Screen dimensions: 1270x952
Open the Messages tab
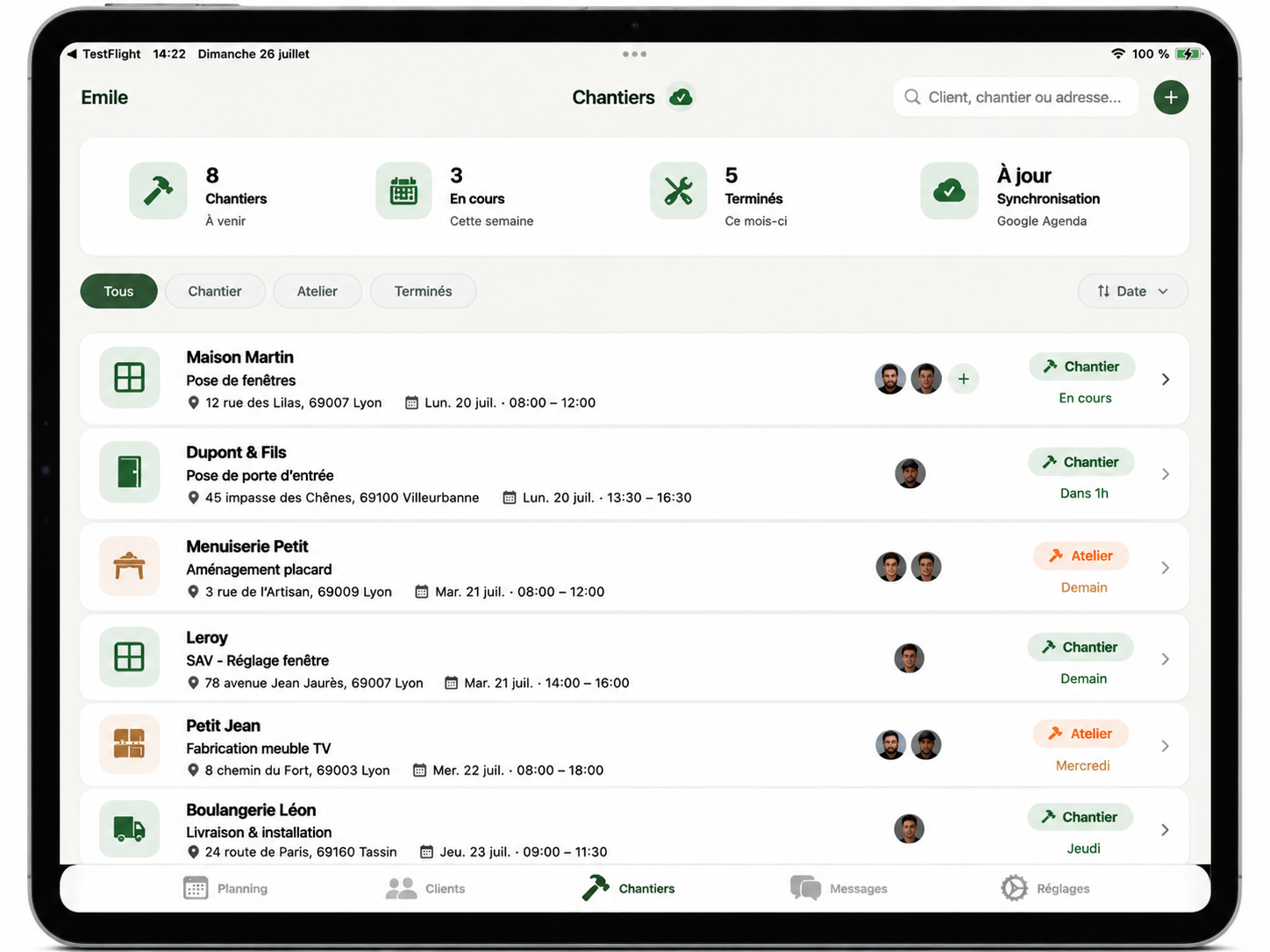point(839,888)
